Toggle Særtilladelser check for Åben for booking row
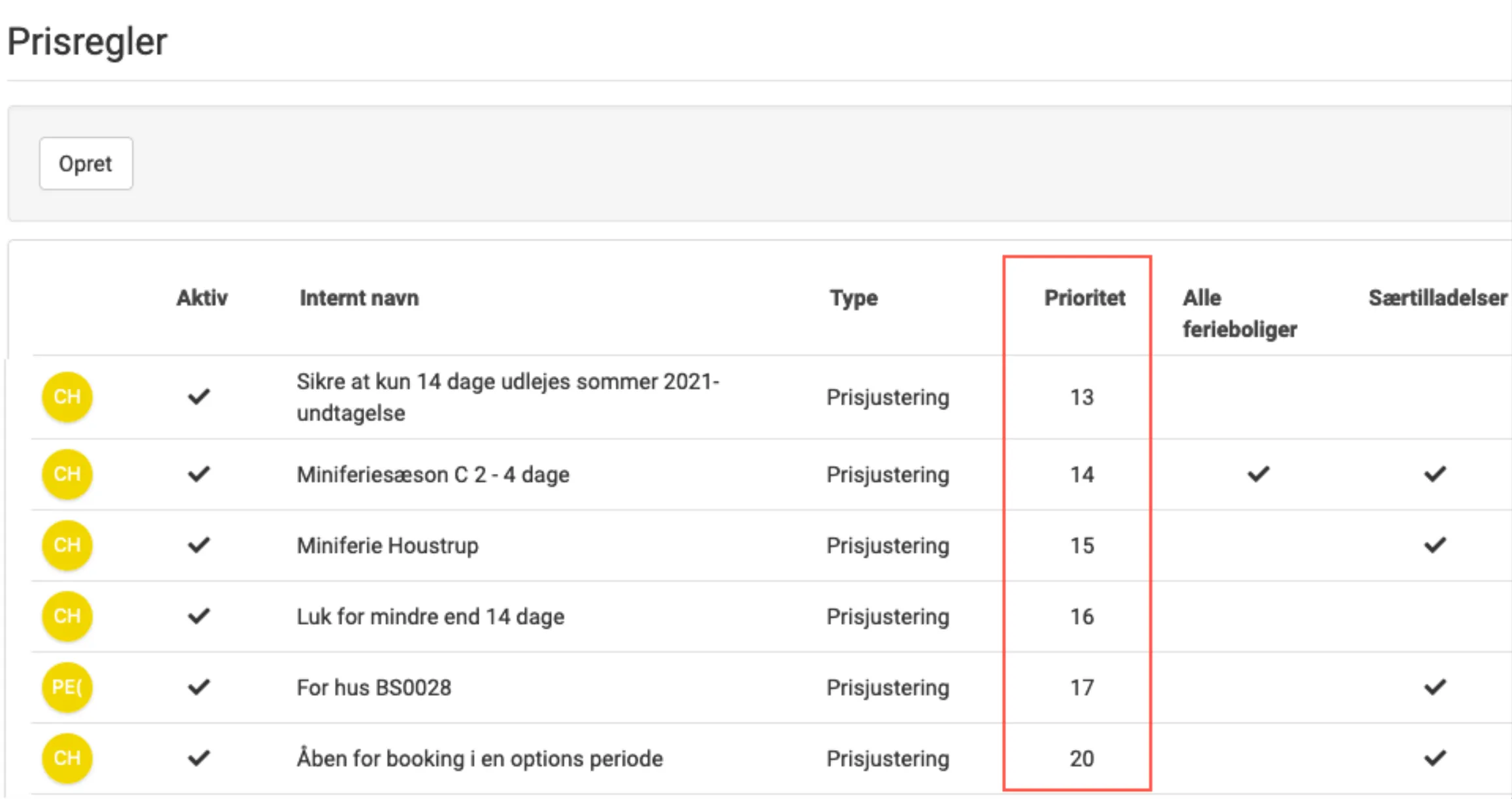This screenshot has height=799, width=1512. tap(1434, 758)
